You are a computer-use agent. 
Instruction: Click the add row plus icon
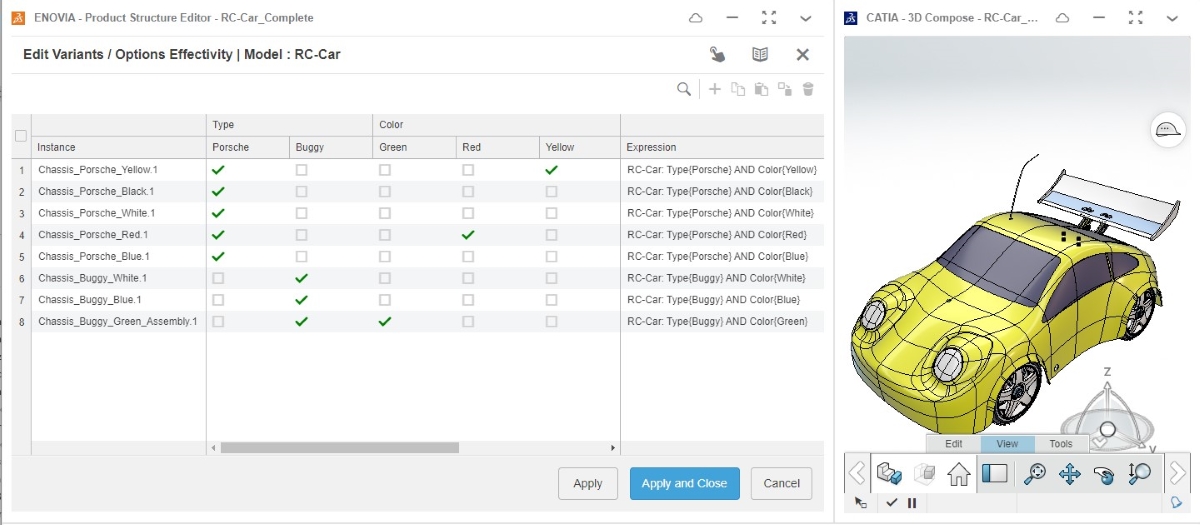coord(715,89)
